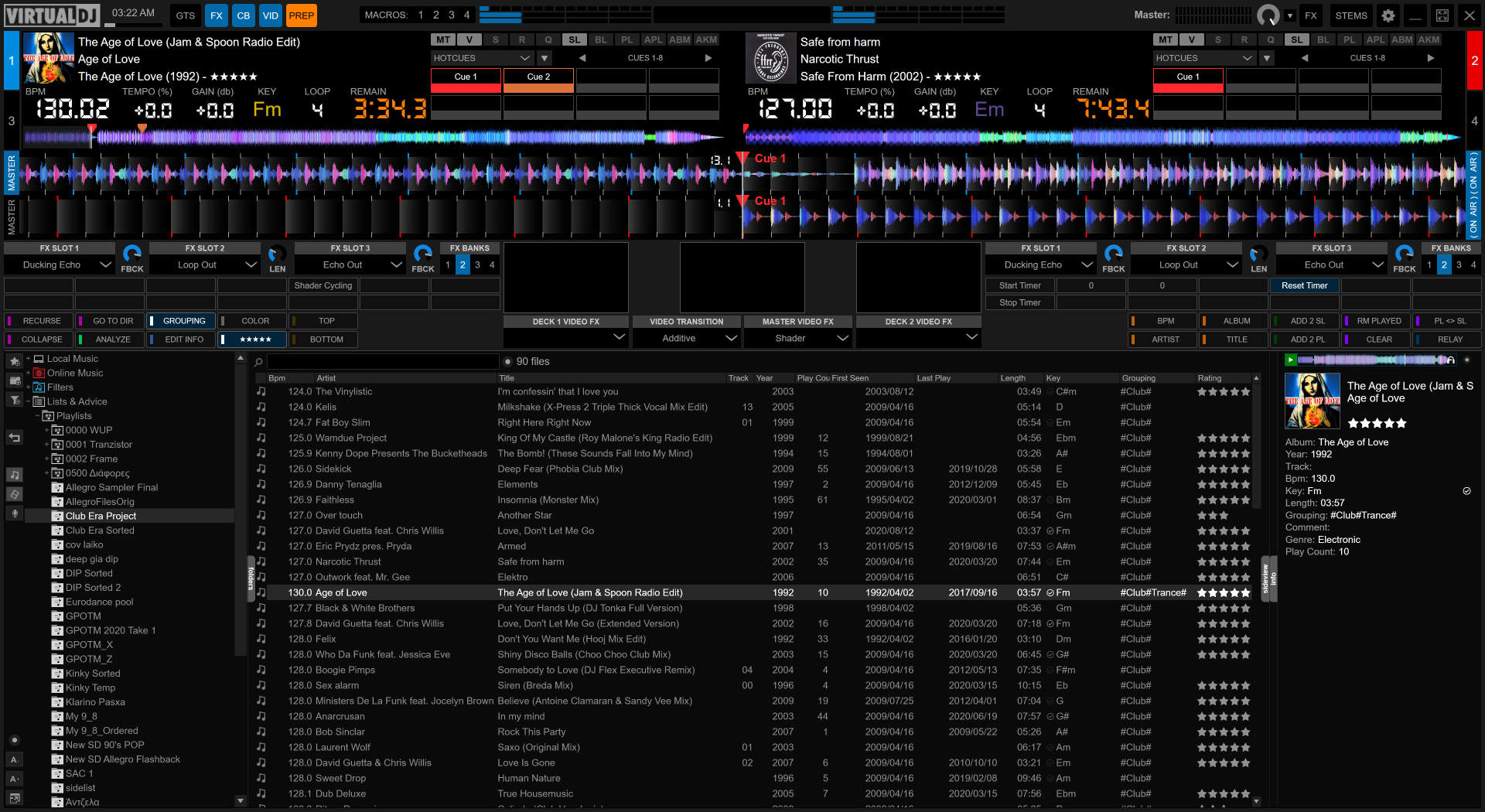Screen dimensions: 1485x812
Task: Switch to the VID tab
Action: tap(271, 15)
